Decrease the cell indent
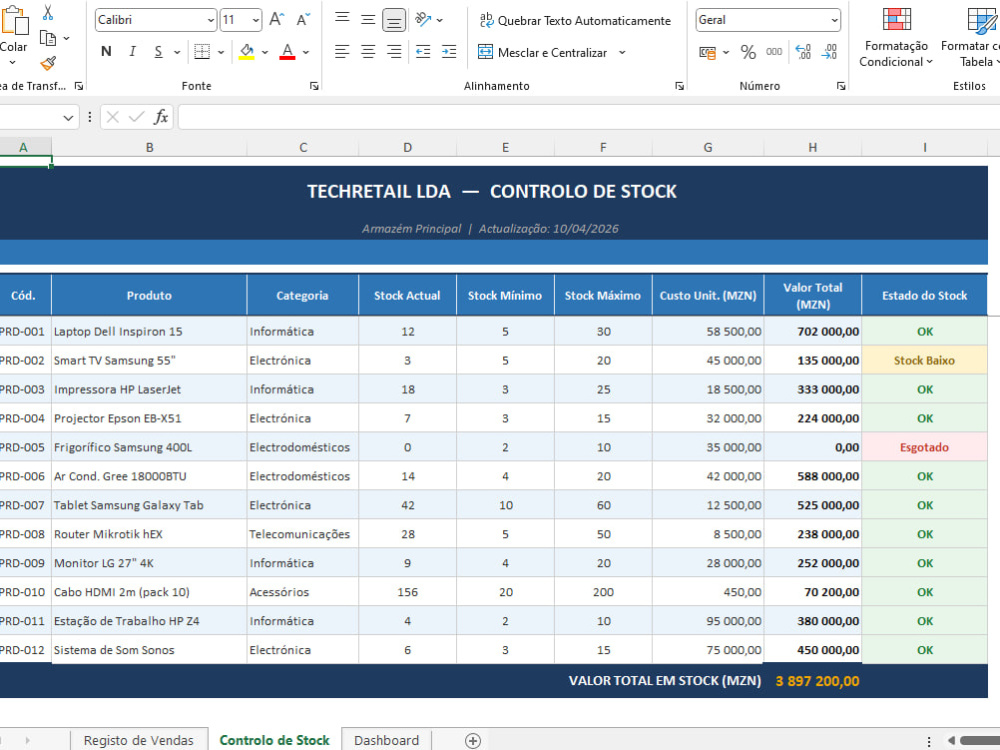 pyautogui.click(x=423, y=52)
